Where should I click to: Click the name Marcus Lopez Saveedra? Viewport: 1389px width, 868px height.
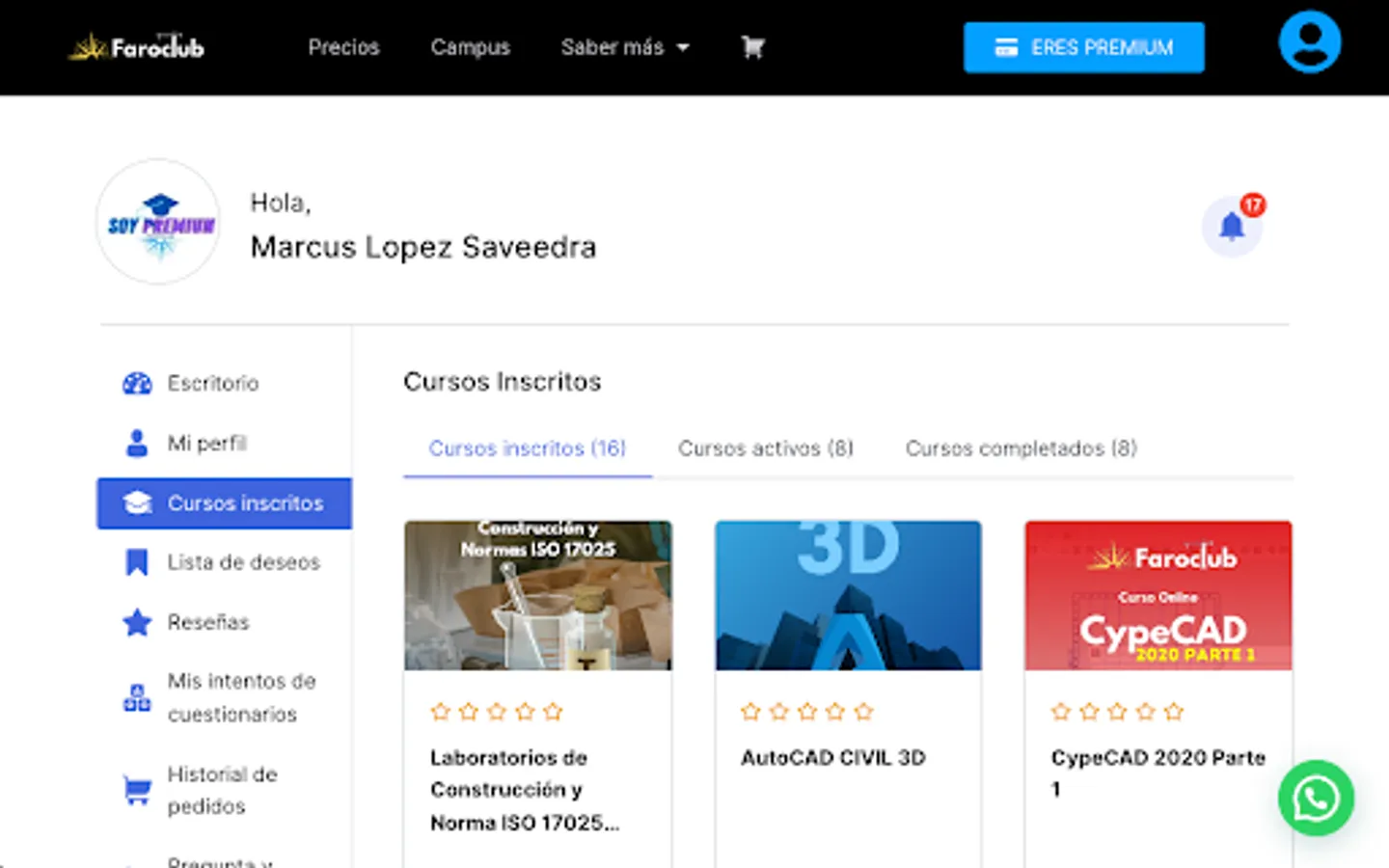tap(423, 247)
